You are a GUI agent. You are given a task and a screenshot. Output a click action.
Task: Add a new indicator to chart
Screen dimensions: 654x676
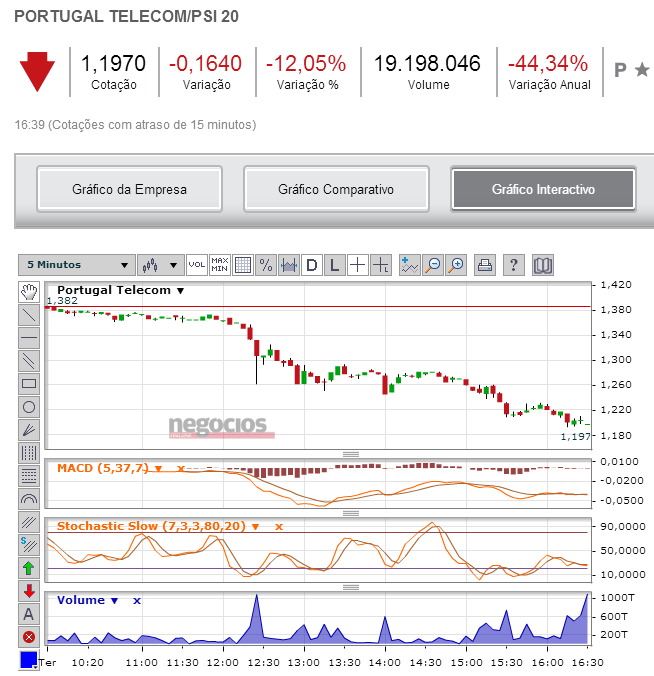pos(410,265)
